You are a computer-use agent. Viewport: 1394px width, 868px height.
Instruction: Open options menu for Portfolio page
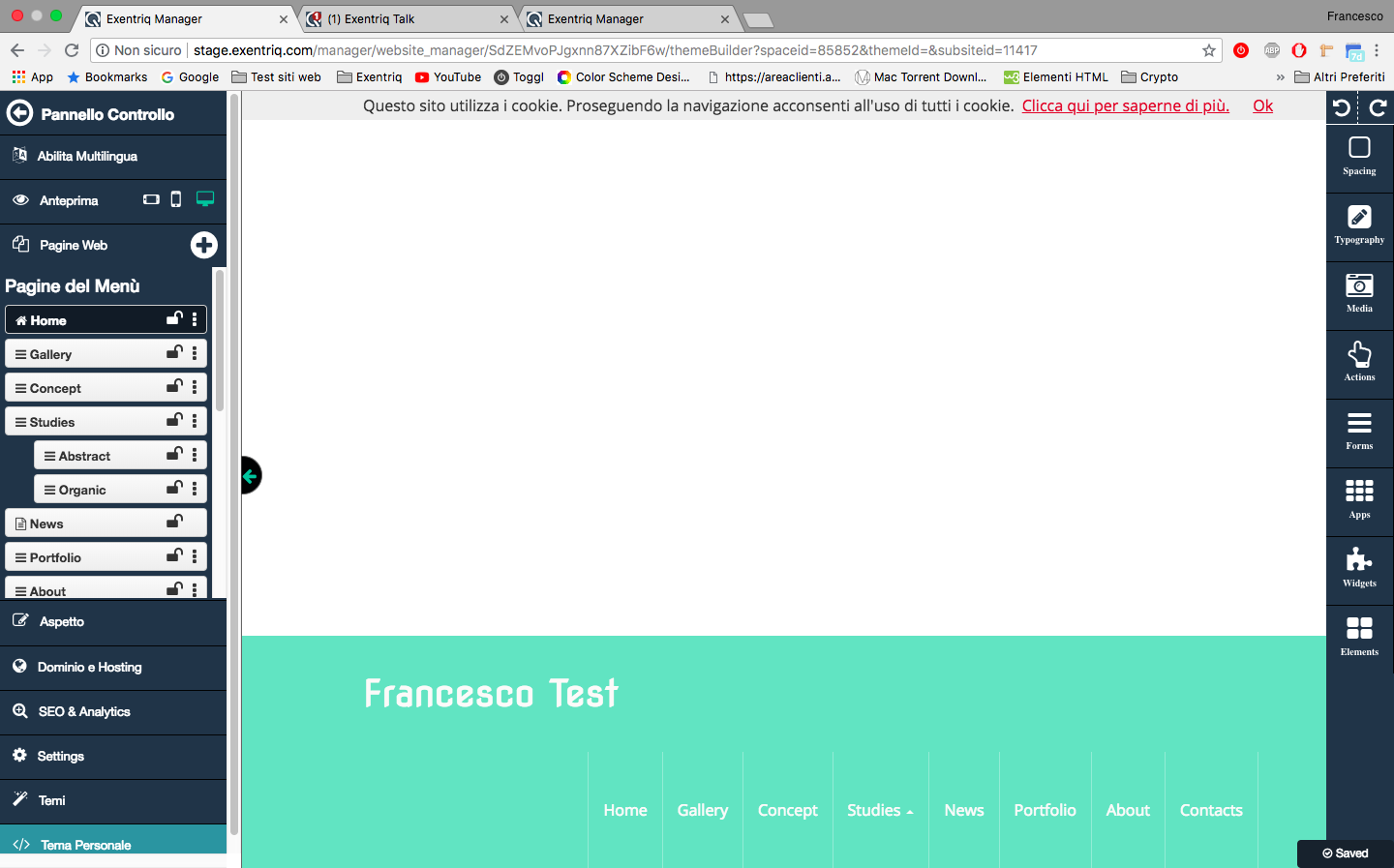[195, 556]
